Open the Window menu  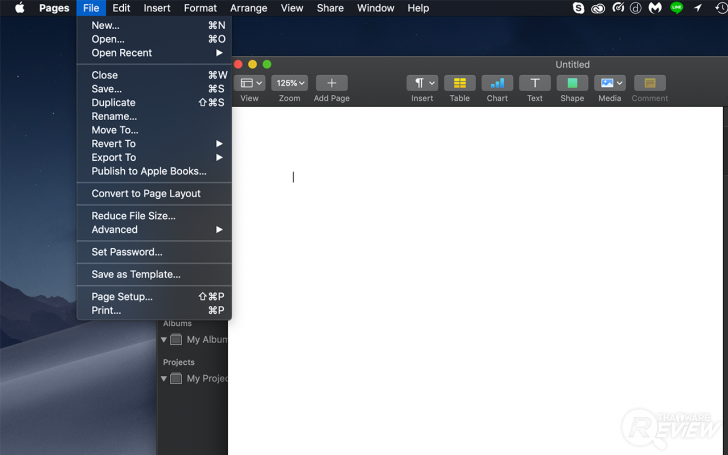[x=376, y=8]
